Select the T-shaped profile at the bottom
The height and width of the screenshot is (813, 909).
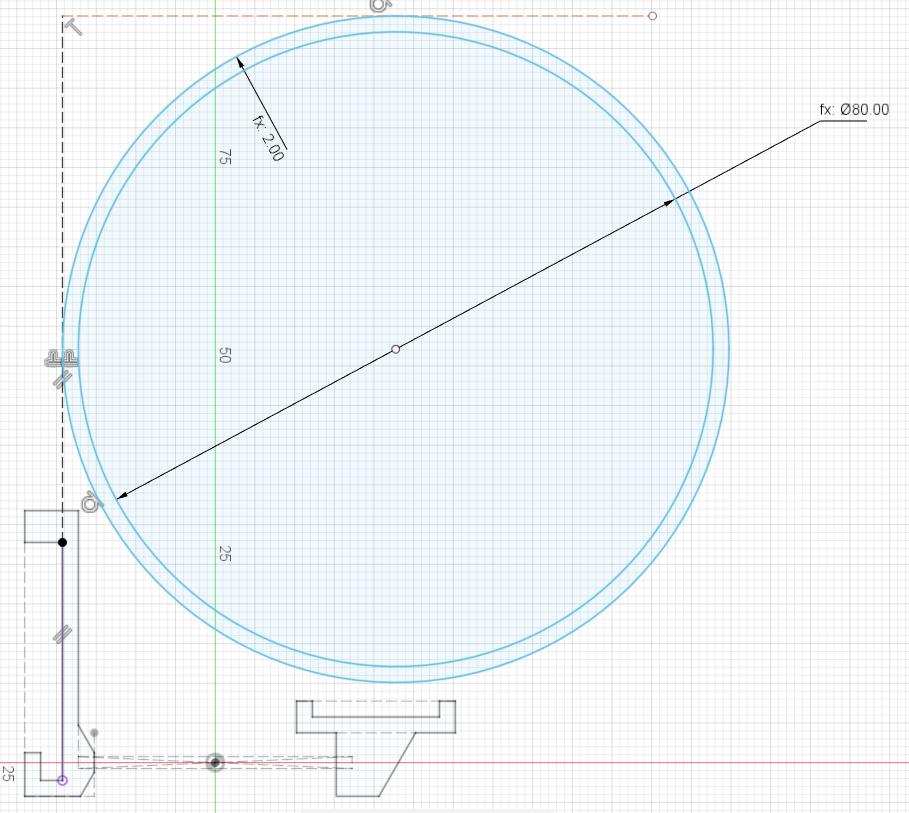coord(376,748)
